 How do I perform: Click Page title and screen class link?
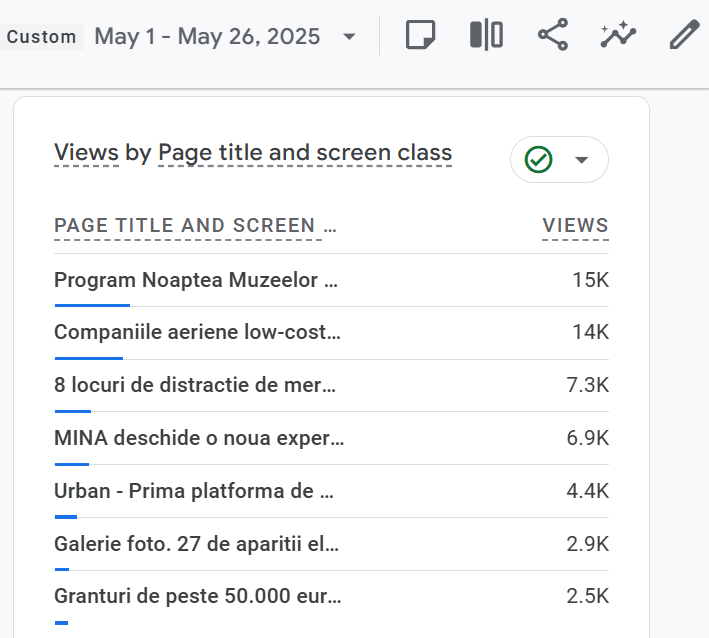tap(305, 152)
